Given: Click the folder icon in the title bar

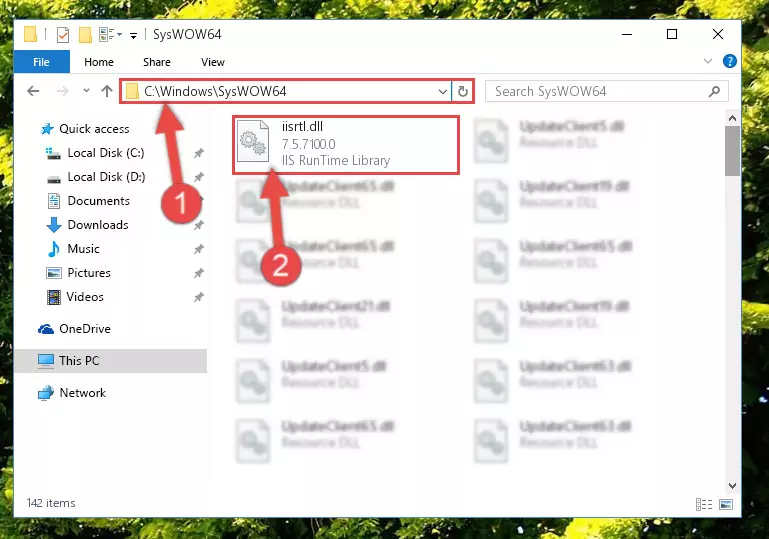Looking at the screenshot, I should pyautogui.click(x=30, y=34).
